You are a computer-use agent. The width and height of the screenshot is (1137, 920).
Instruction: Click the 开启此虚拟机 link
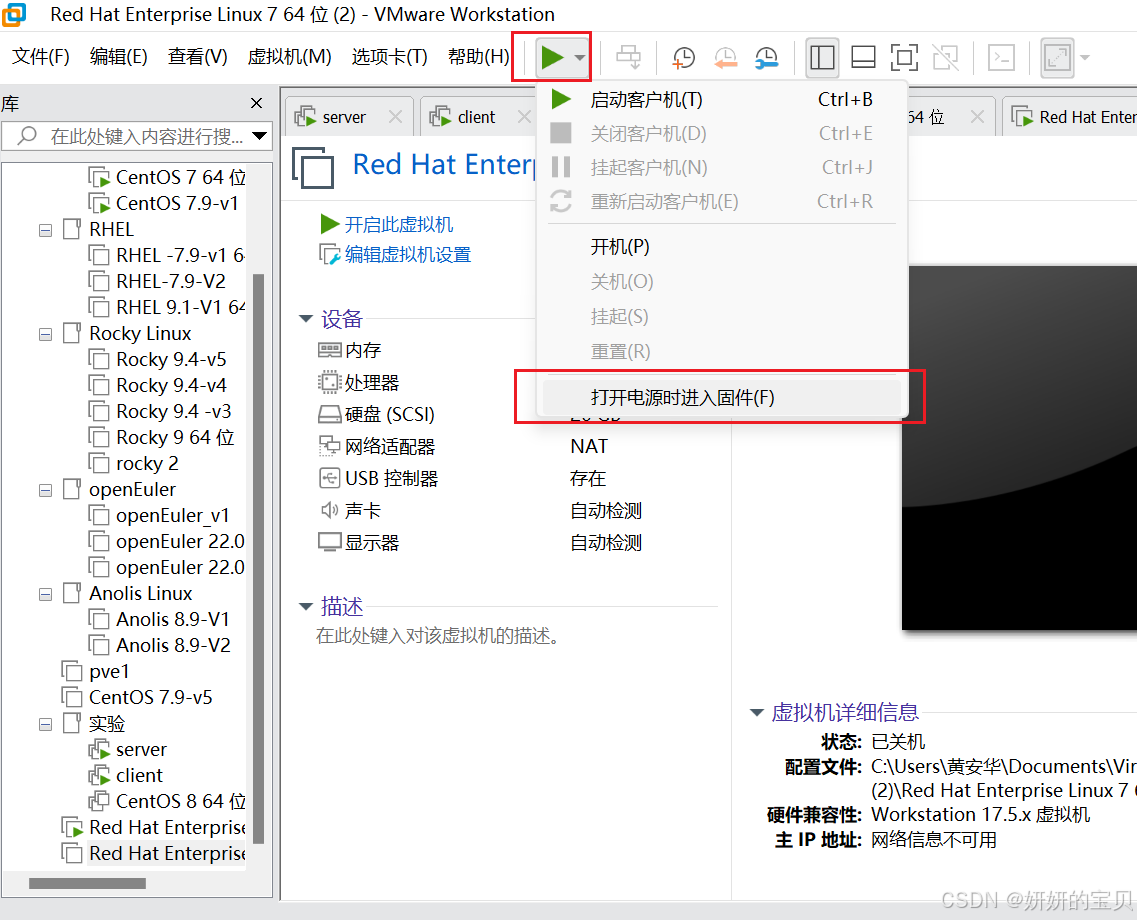pos(399,225)
